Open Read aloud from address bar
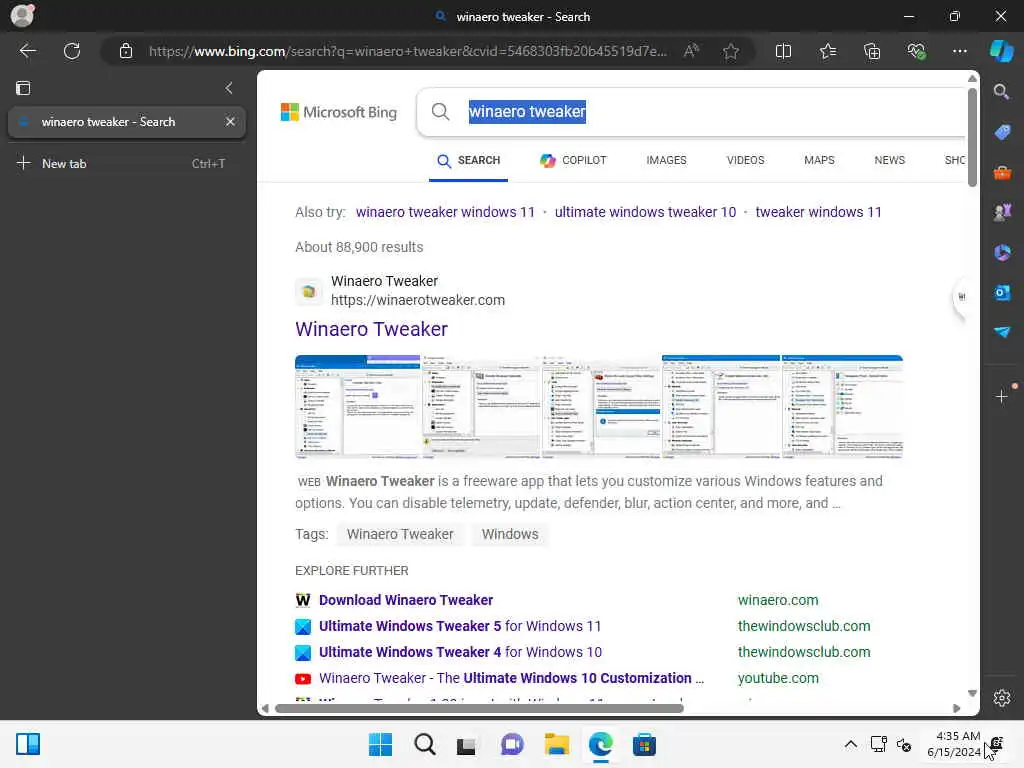 tap(691, 51)
